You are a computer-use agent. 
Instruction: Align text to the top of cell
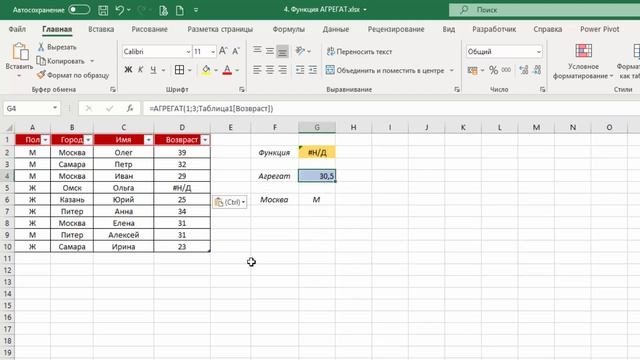point(257,50)
